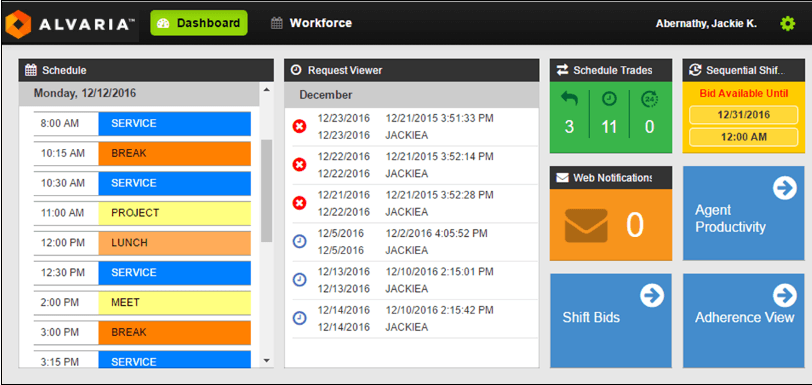The image size is (812, 385).
Task: Click red X on 3:52:28 PM request
Action: point(299,203)
